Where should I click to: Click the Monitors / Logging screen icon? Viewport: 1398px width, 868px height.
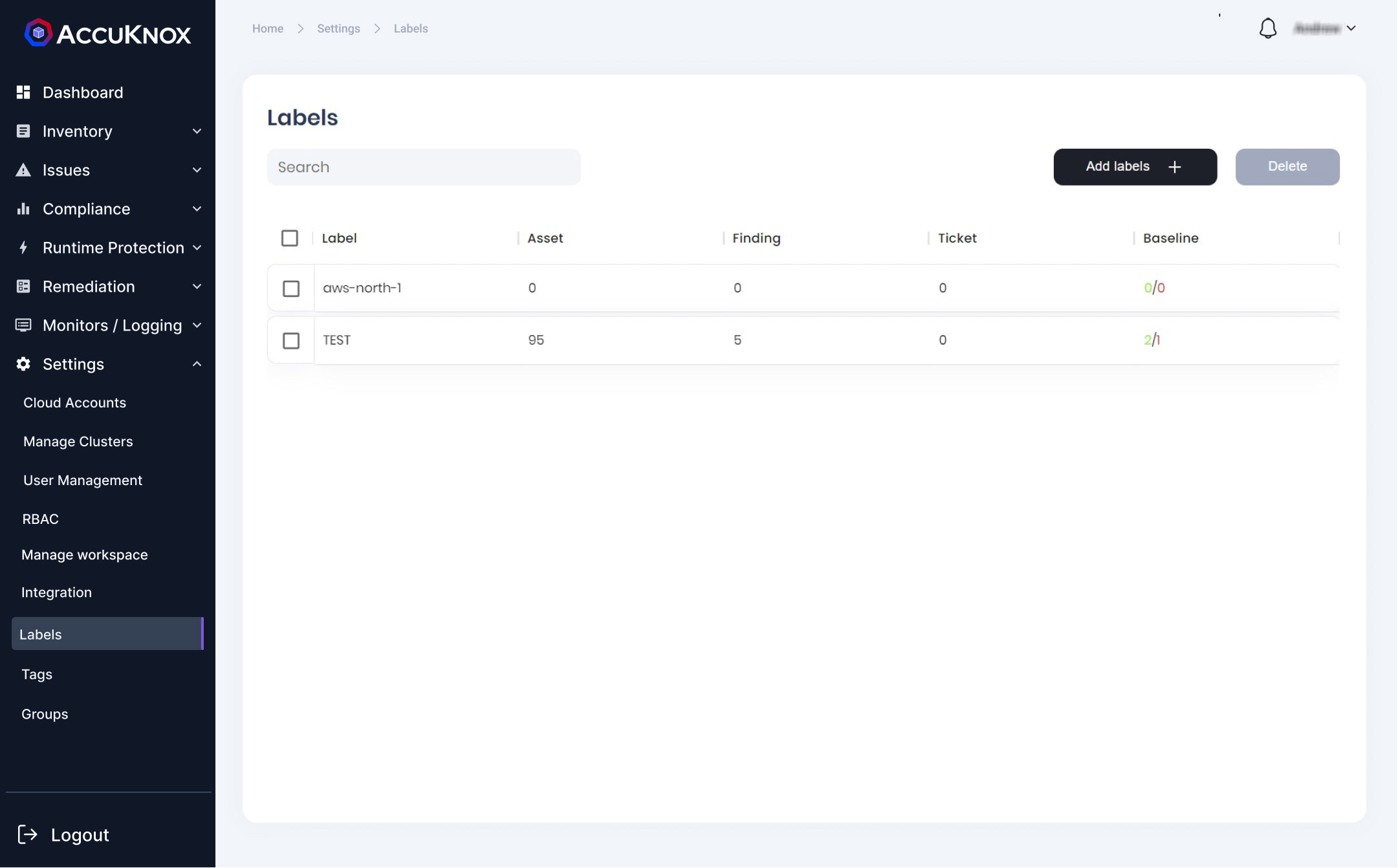(23, 325)
